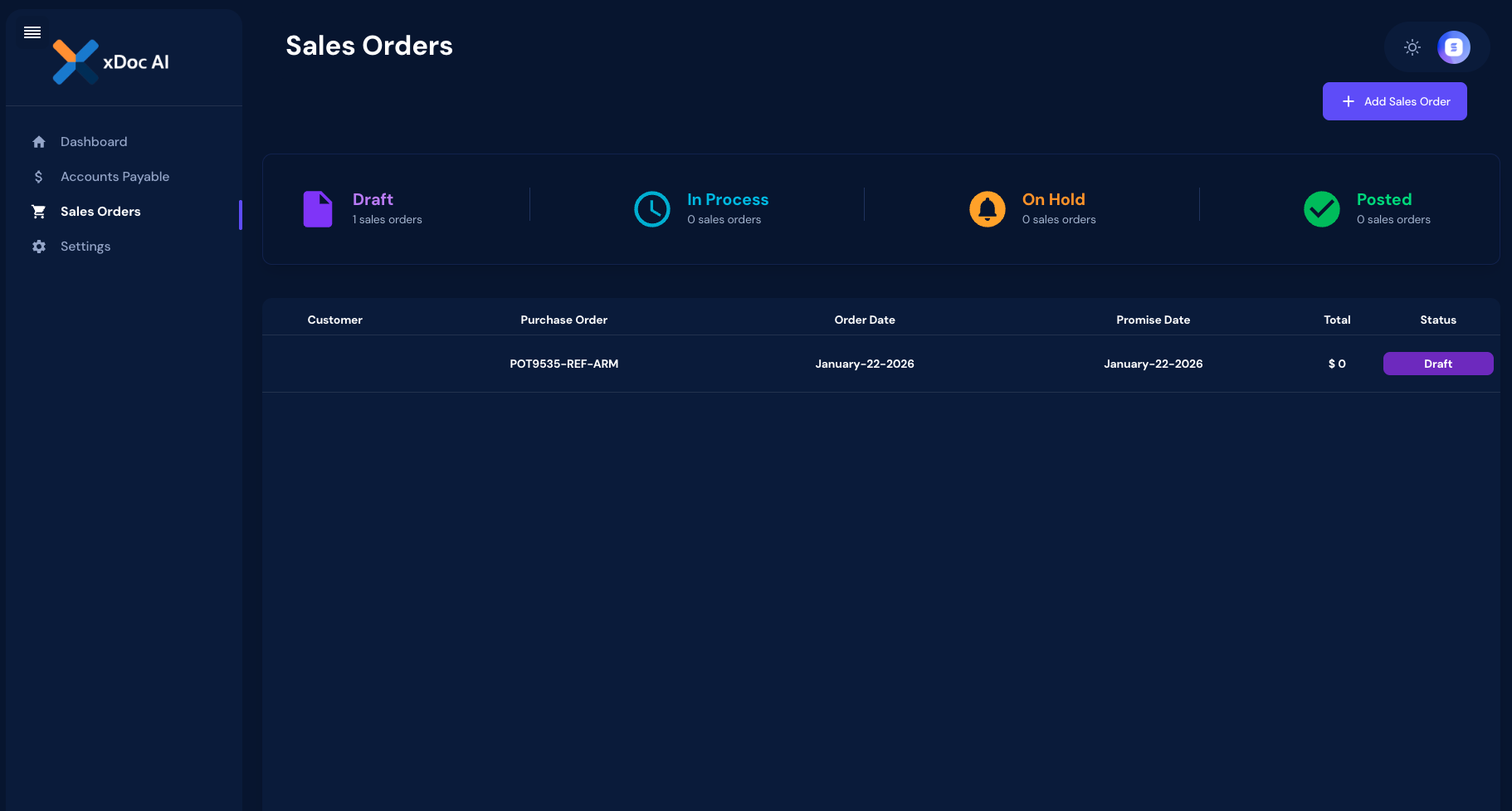Viewport: 1512px width, 811px height.
Task: Click the xDoc AI logo
Action: (110, 62)
